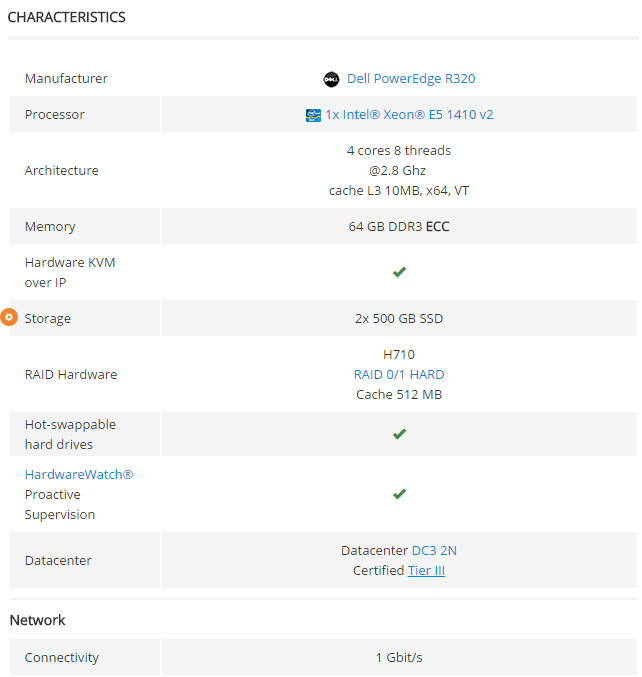The image size is (642, 677).
Task: Click the Hot-swappable hard drives checkmark
Action: pos(399,434)
